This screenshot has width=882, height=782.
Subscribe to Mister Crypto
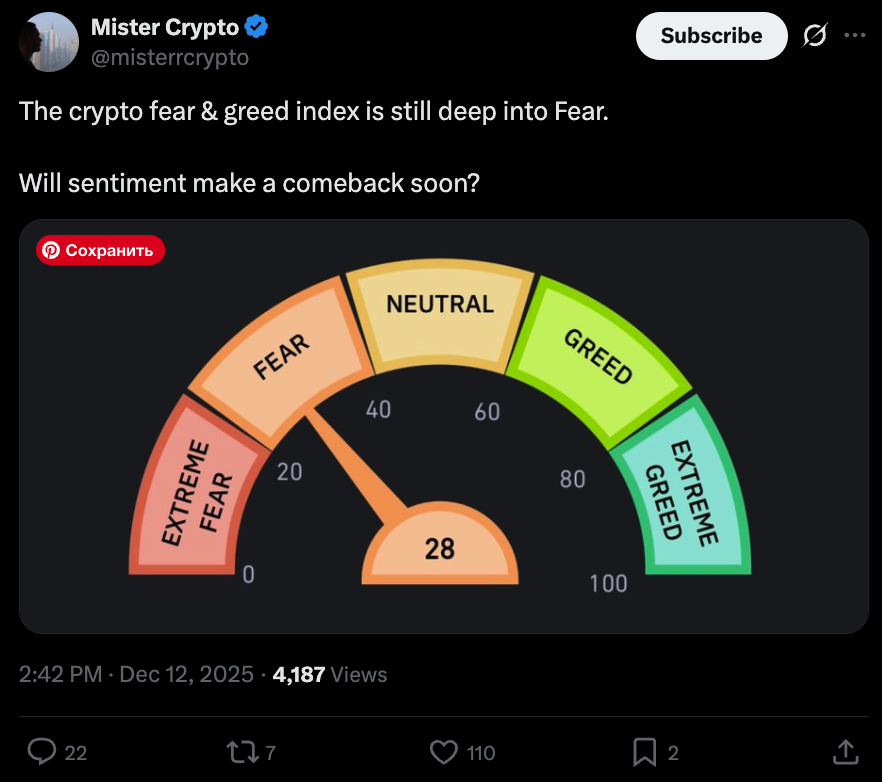pos(711,36)
